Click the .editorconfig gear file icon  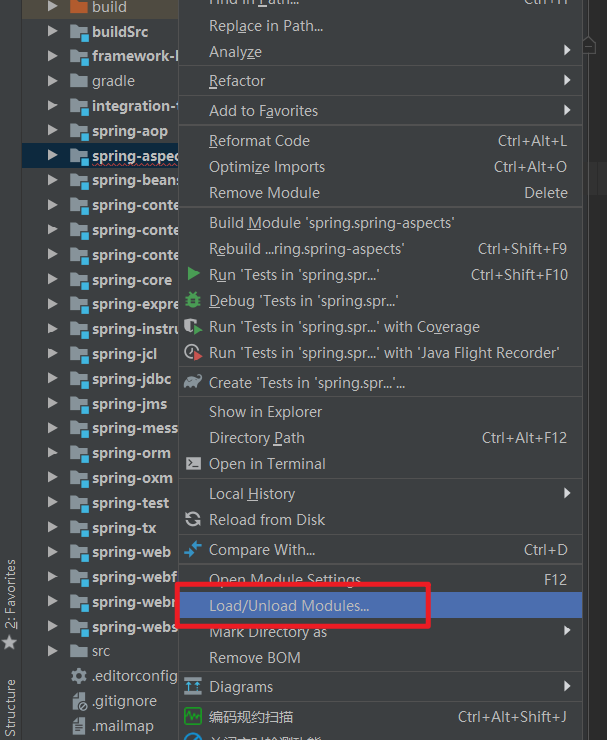[79, 676]
